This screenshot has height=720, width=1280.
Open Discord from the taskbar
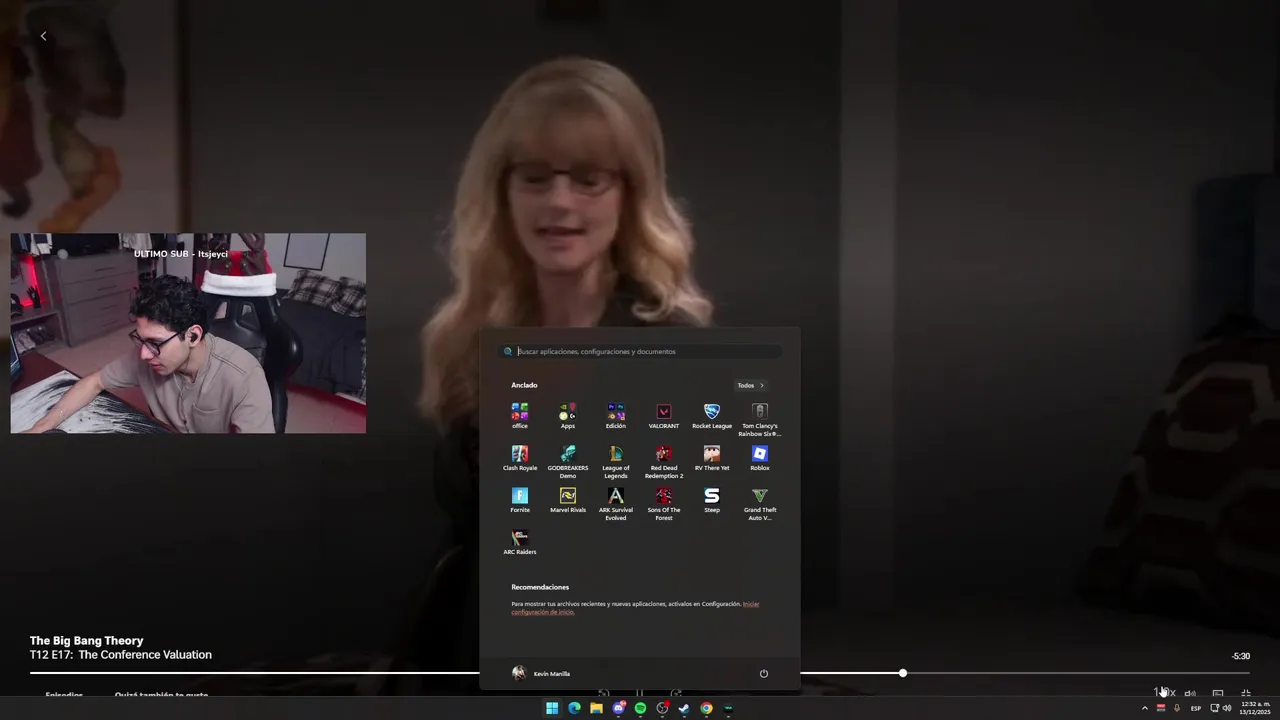tap(618, 708)
